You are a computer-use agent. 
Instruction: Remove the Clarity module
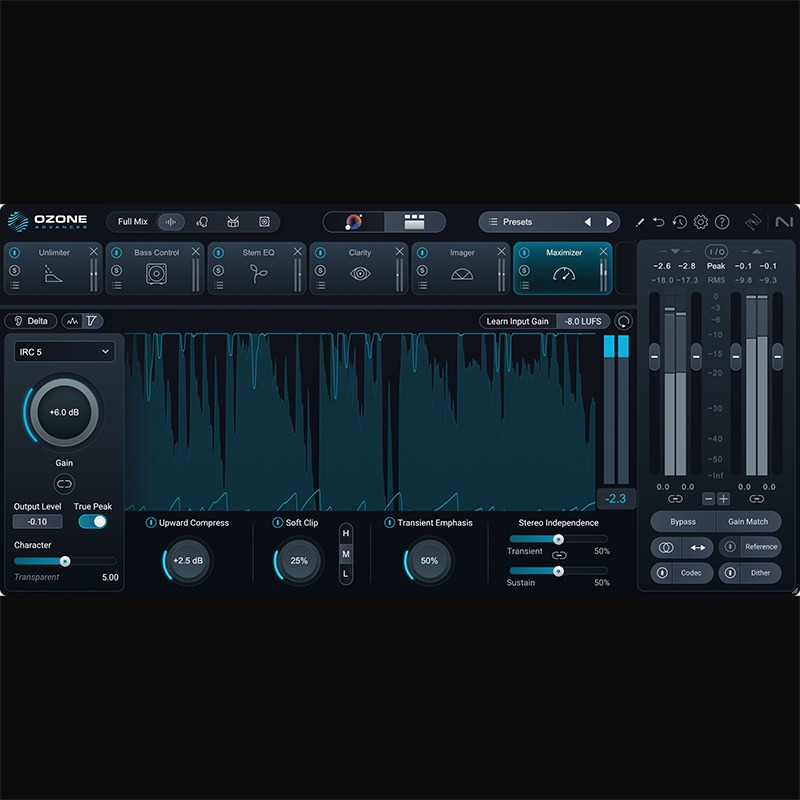399,252
